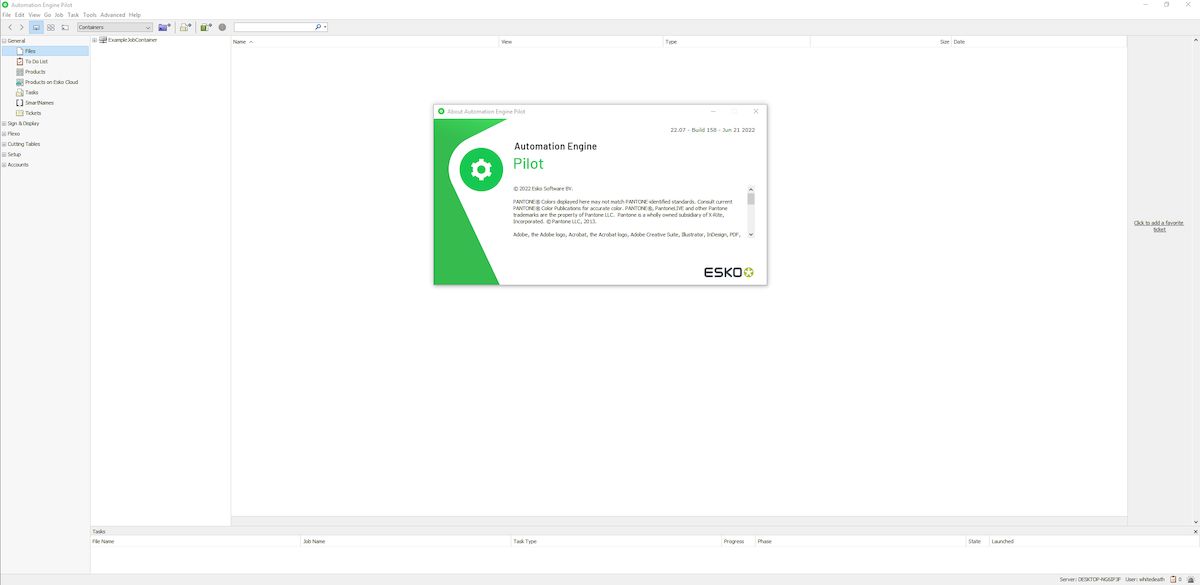Go back with the left arrow
The height and width of the screenshot is (585, 1200).
click(10, 27)
